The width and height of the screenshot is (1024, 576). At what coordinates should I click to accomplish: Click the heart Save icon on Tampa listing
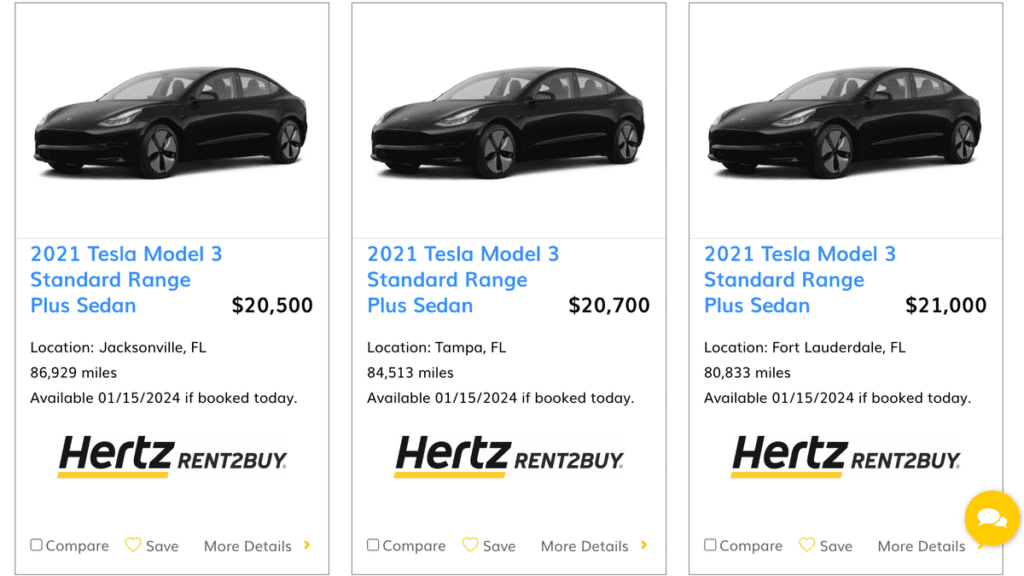470,545
